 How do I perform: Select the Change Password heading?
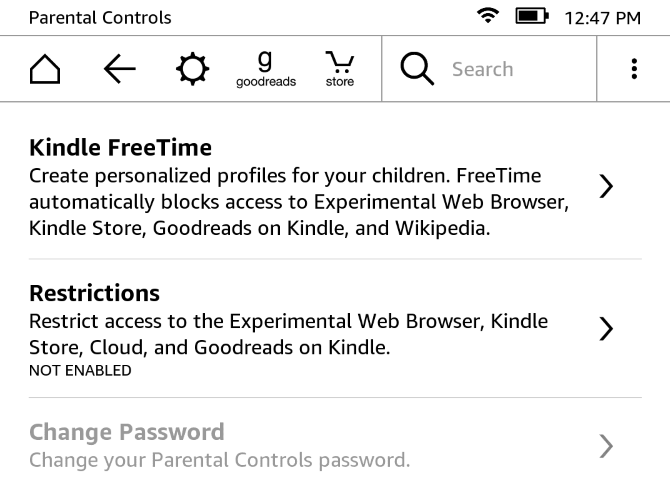click(126, 433)
